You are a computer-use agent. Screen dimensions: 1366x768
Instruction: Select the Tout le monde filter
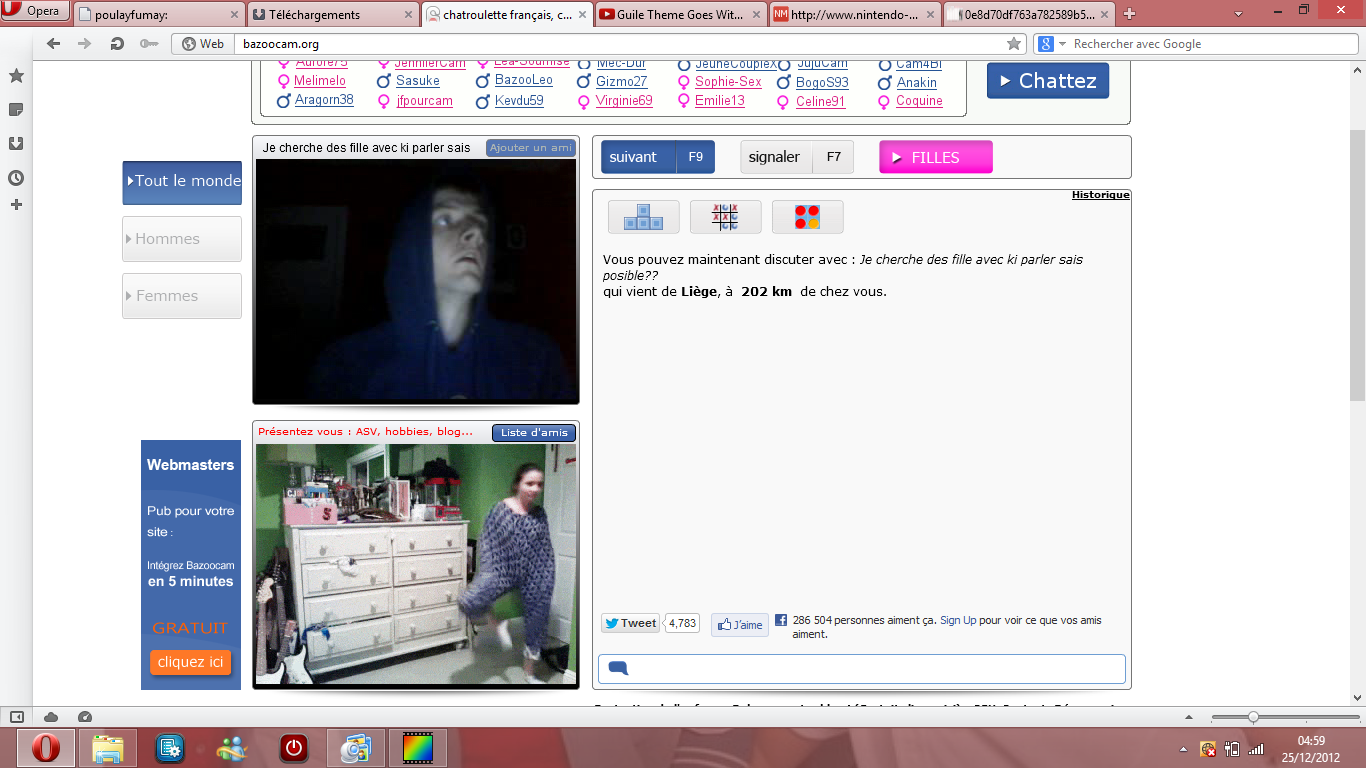pyautogui.click(x=182, y=182)
